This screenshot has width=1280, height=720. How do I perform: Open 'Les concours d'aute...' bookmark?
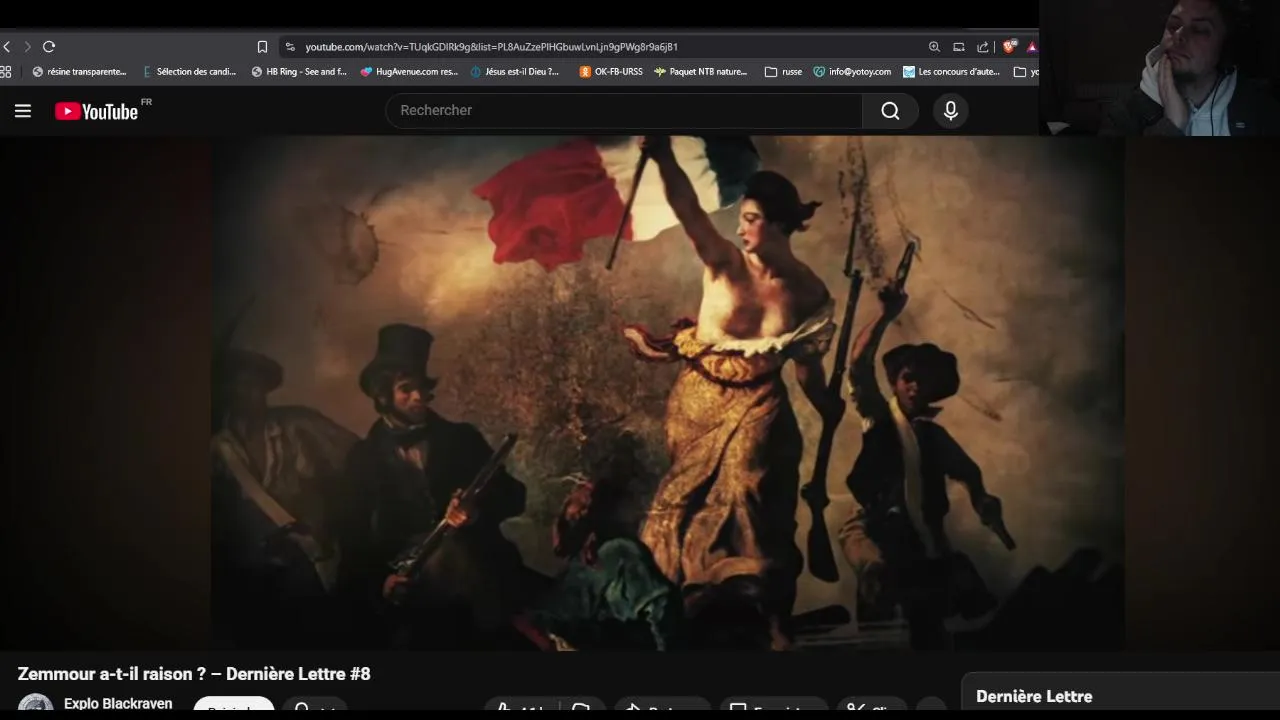coord(951,72)
